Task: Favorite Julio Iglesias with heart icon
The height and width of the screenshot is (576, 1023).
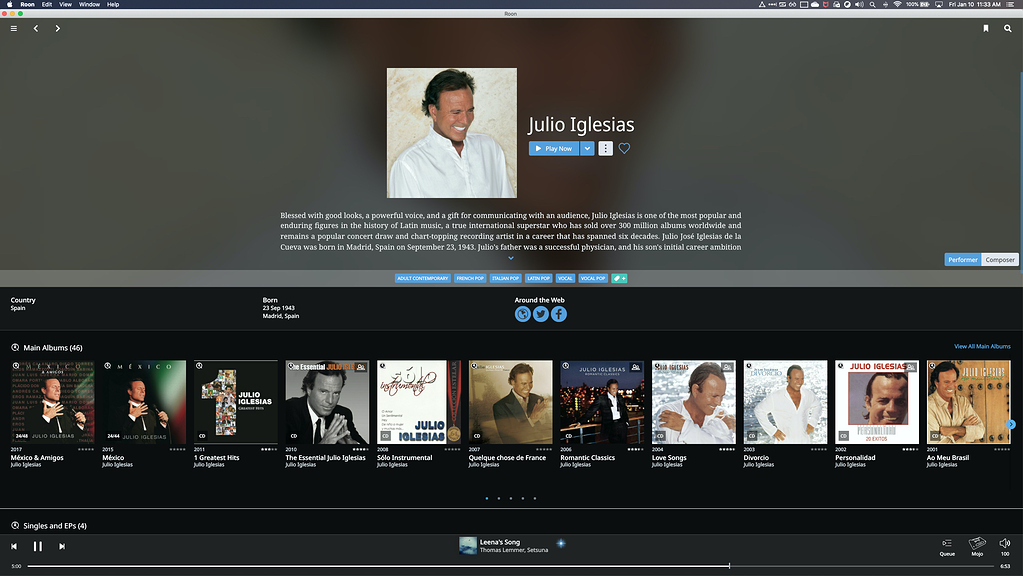Action: coord(624,149)
